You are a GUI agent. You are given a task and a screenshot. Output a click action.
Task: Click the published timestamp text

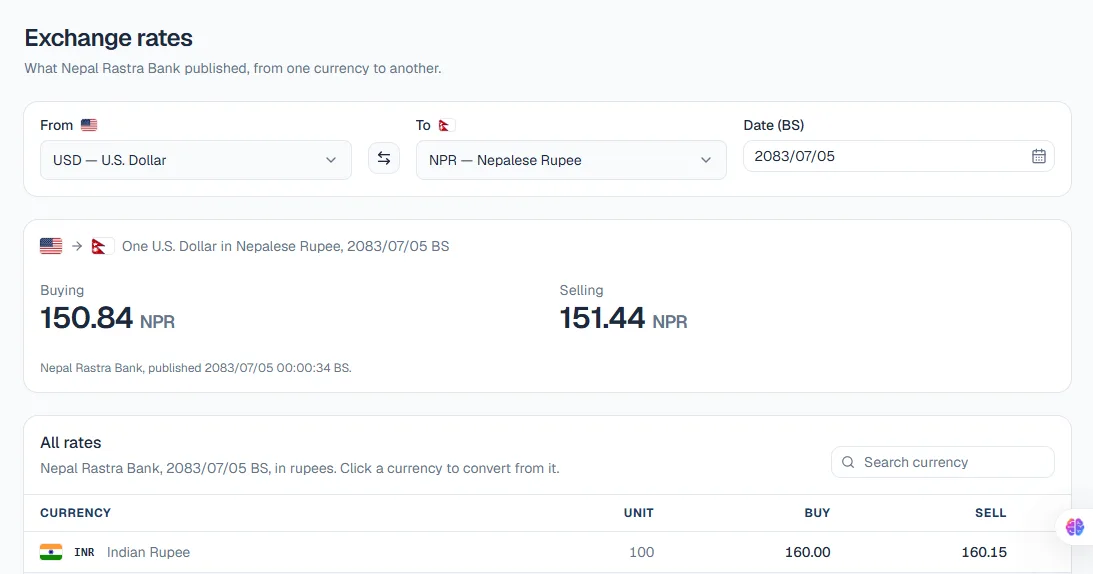coord(196,368)
